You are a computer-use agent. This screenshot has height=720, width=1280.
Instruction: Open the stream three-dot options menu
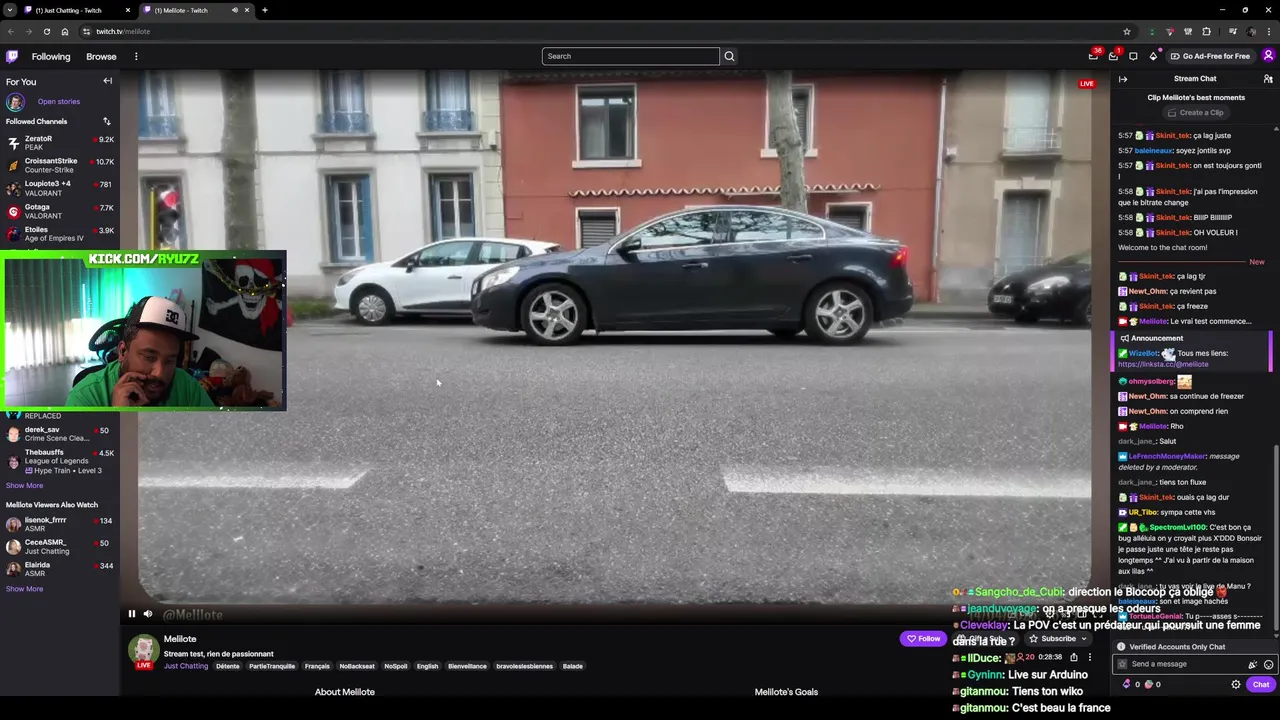click(x=1090, y=657)
